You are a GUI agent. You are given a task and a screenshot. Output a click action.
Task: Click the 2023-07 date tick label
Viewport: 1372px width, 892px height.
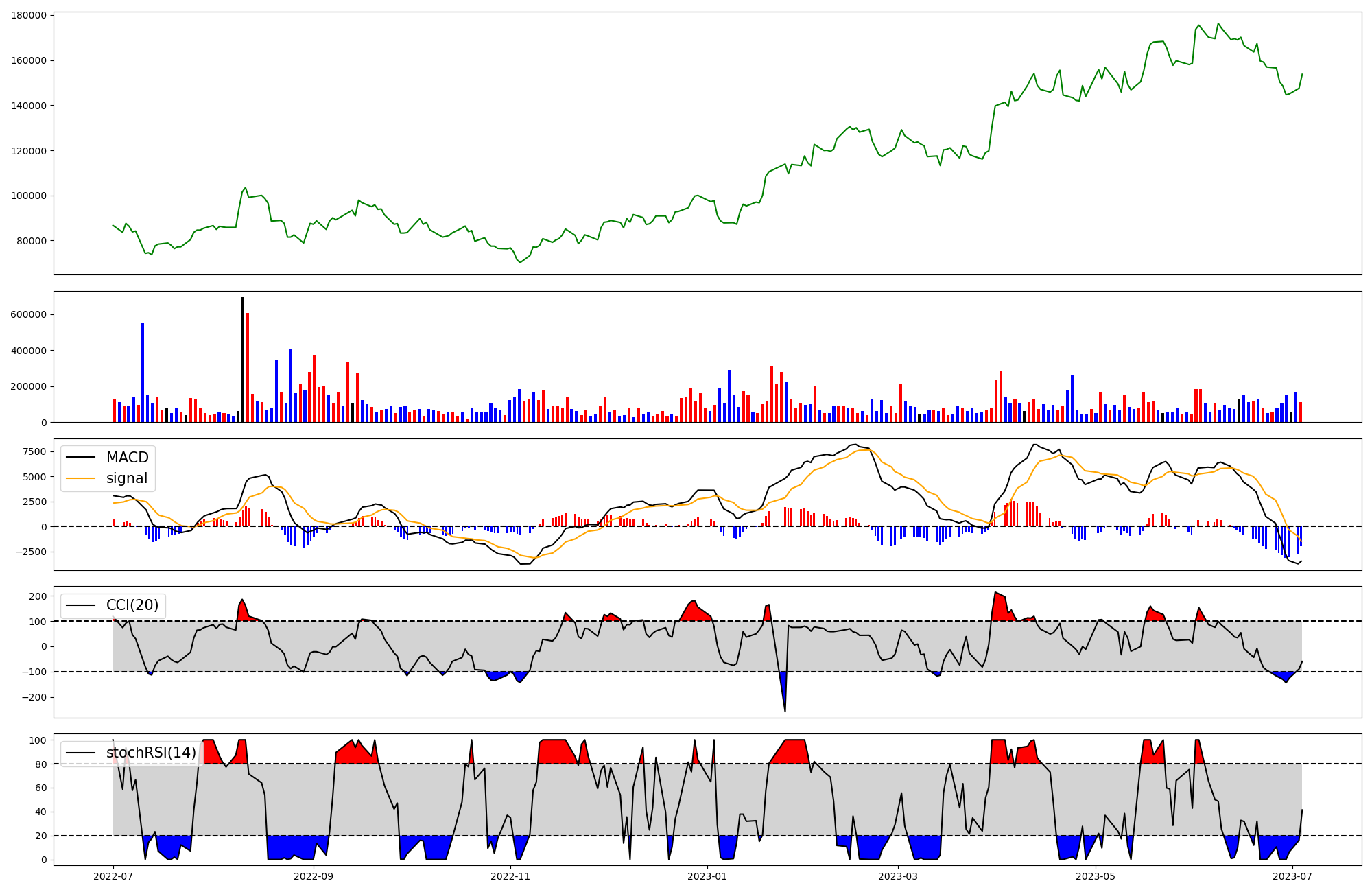[1292, 876]
